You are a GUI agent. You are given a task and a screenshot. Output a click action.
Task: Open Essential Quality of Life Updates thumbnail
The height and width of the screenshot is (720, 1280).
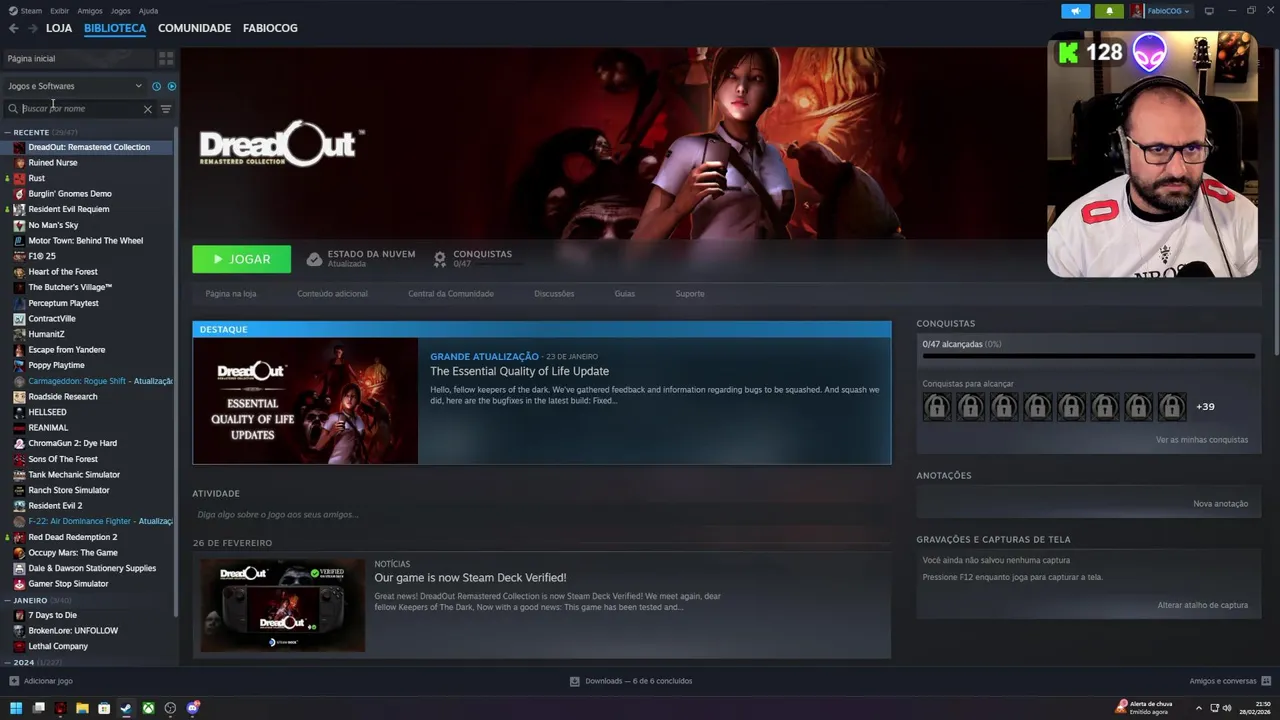pos(305,401)
